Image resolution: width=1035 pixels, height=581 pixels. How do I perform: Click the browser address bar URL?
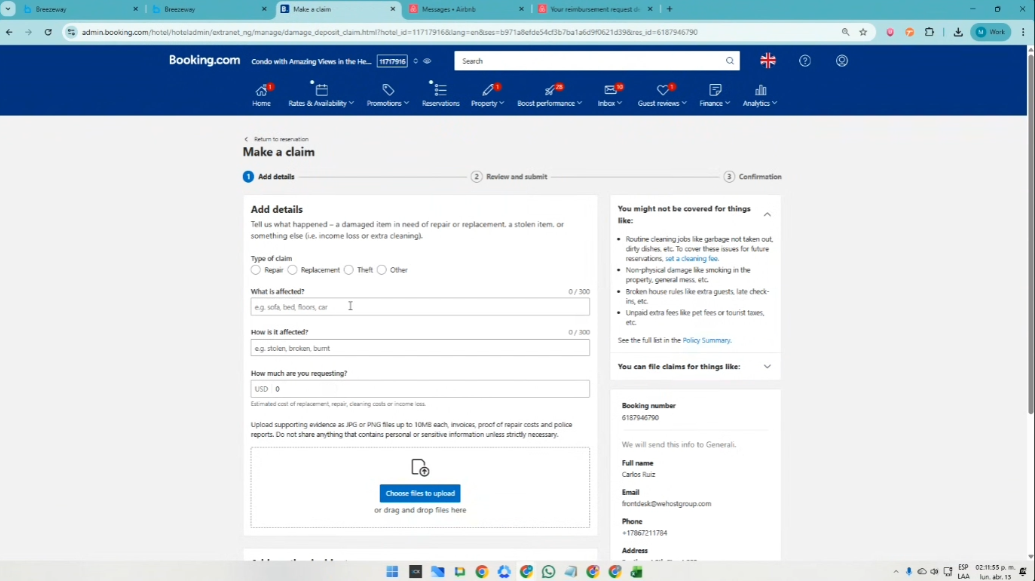389,32
